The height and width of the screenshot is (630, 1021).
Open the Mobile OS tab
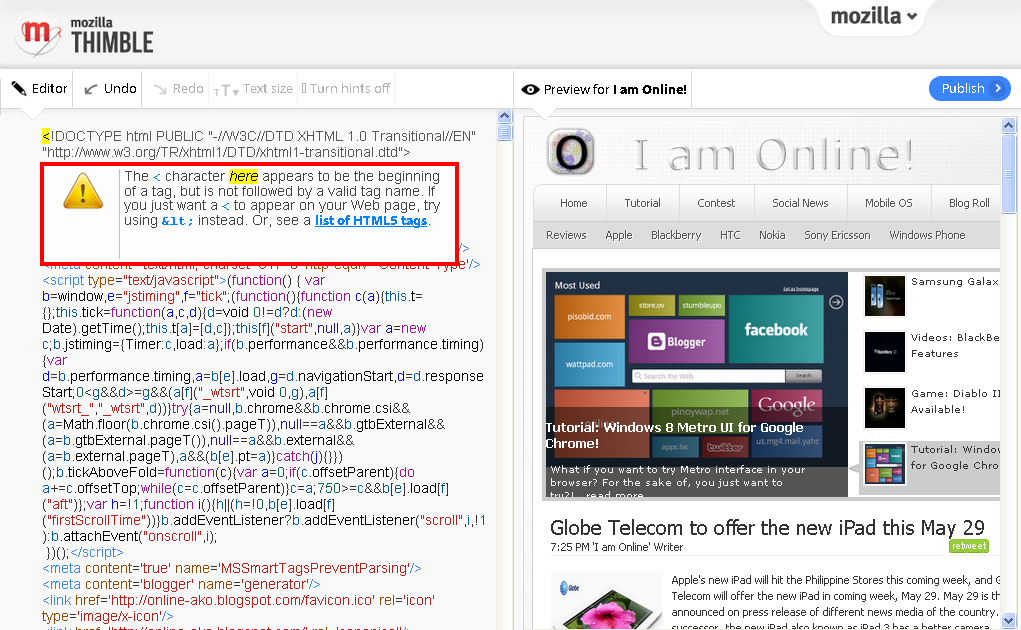pyautogui.click(x=888, y=202)
